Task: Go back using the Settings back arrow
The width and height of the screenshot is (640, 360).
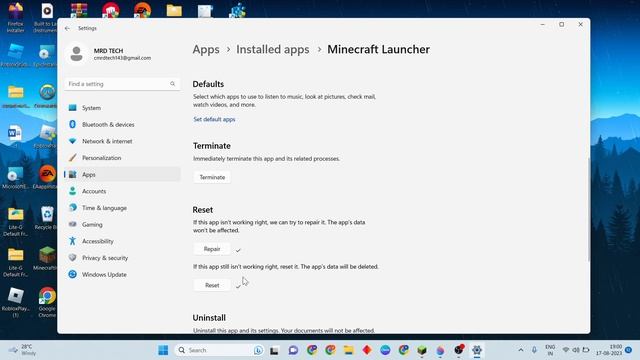Action: 67,28
